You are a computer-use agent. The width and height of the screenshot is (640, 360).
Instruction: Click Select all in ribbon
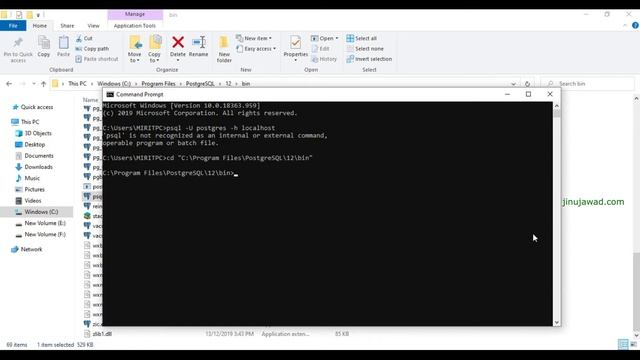point(362,38)
